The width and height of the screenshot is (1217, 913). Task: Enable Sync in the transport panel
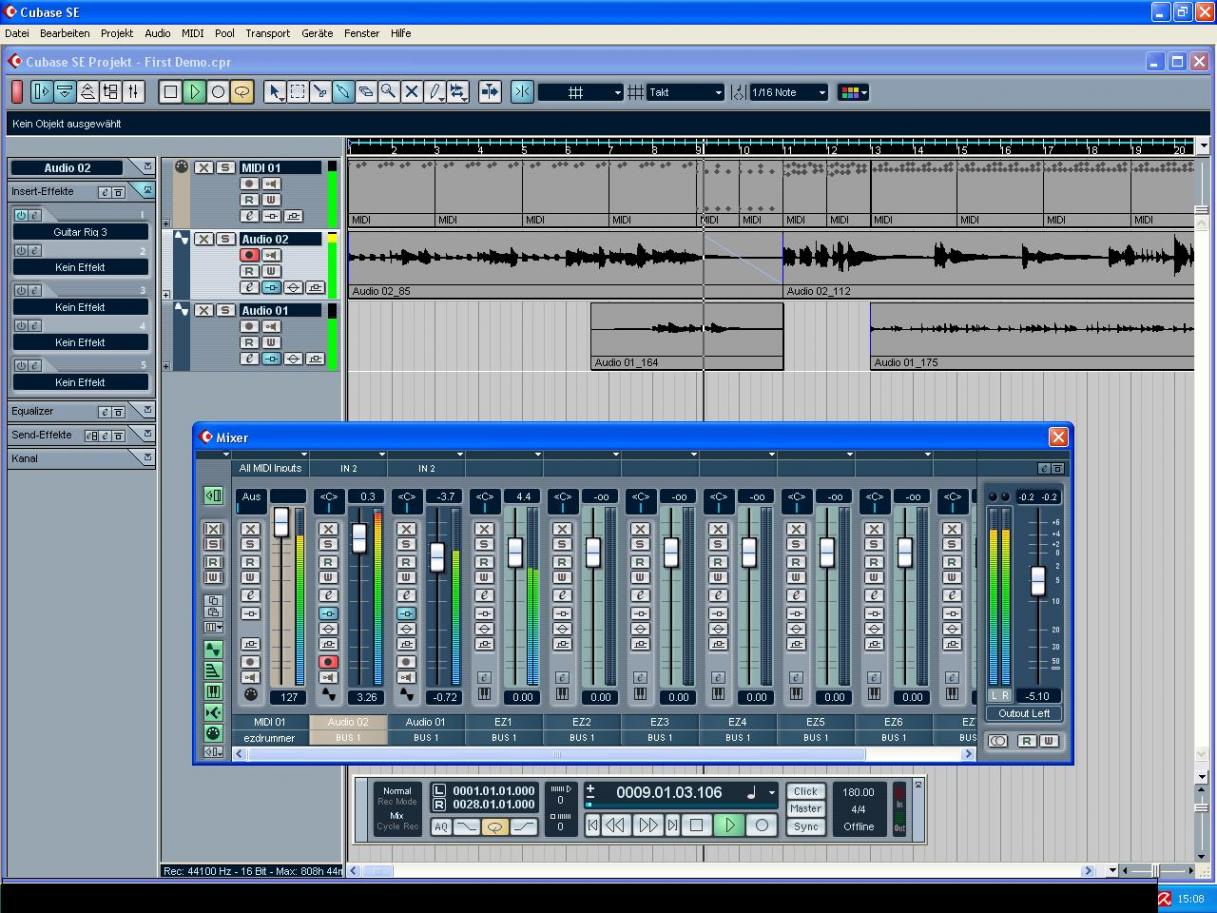(805, 827)
